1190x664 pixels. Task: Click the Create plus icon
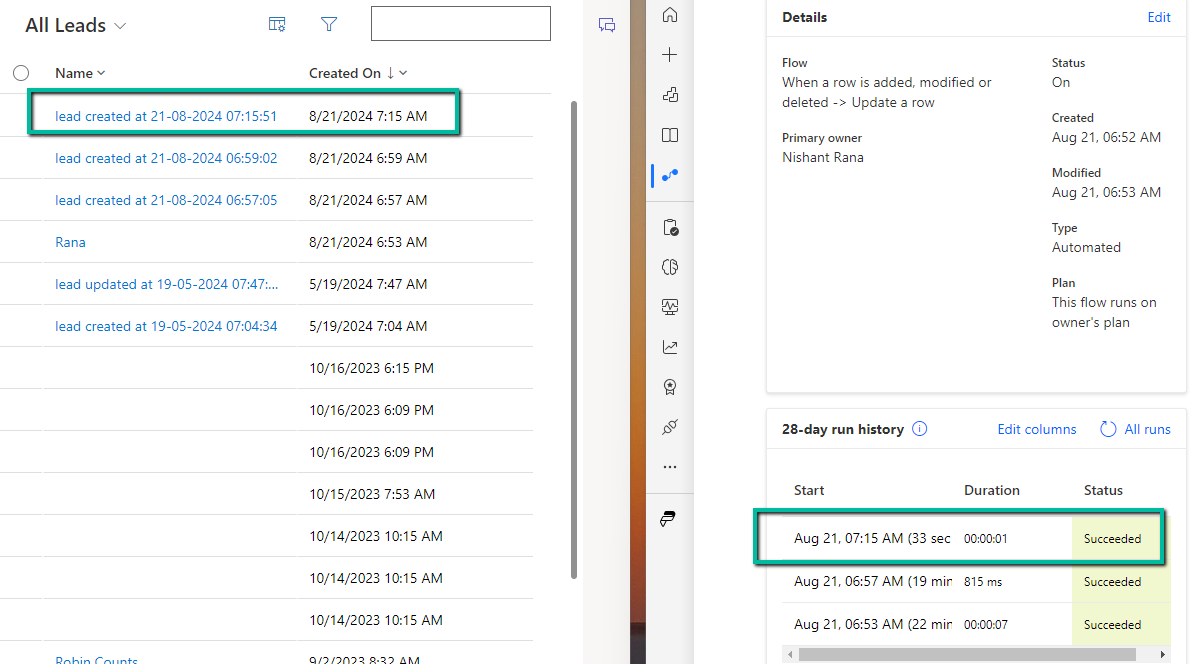pos(670,55)
